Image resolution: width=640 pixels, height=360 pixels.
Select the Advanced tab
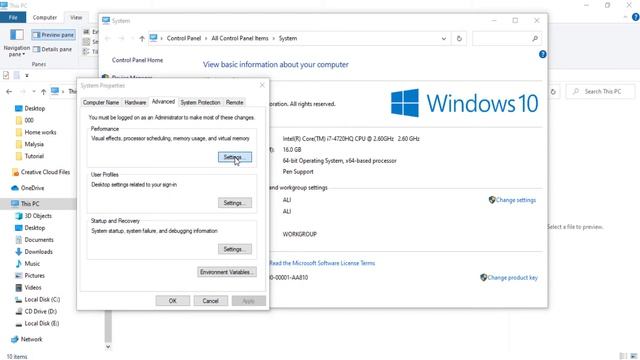pos(163,102)
